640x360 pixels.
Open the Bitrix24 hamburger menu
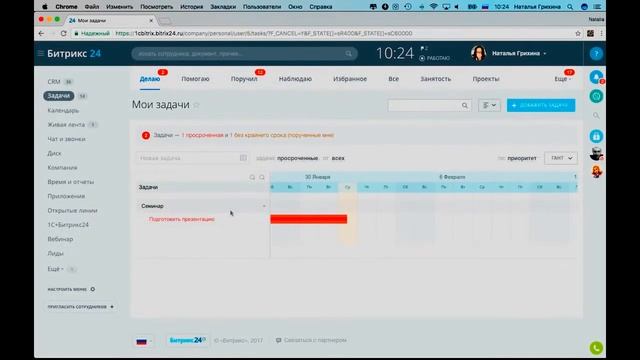pyautogui.click(x=40, y=53)
